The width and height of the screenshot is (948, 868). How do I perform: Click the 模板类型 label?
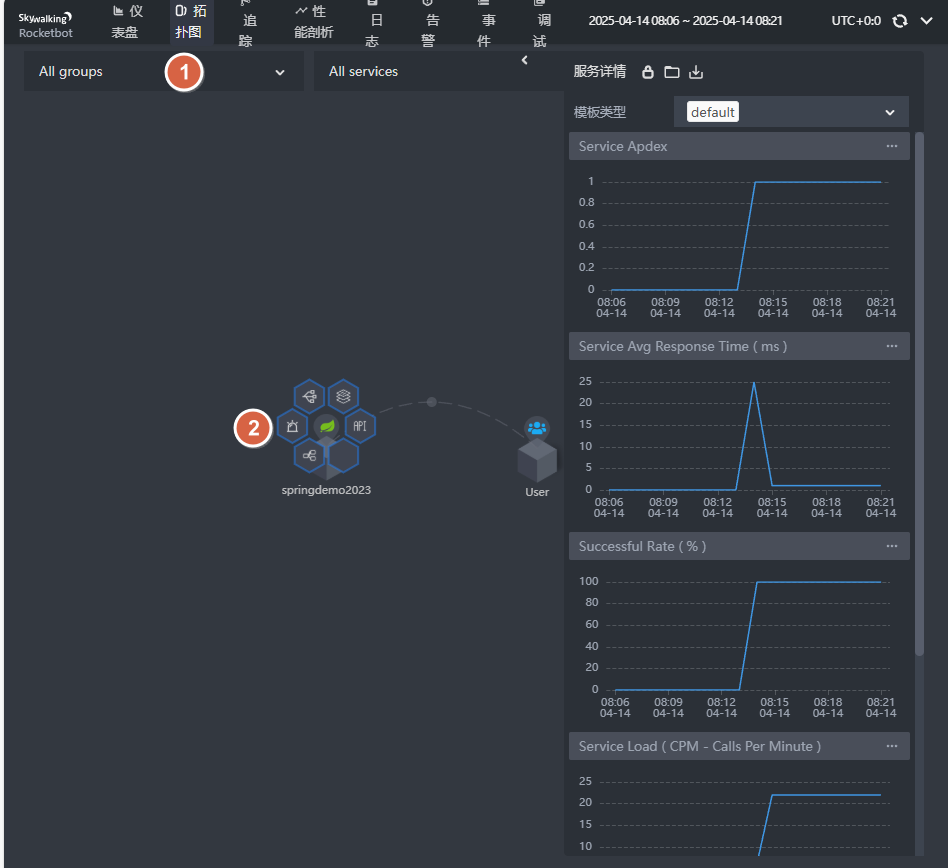[x=600, y=112]
